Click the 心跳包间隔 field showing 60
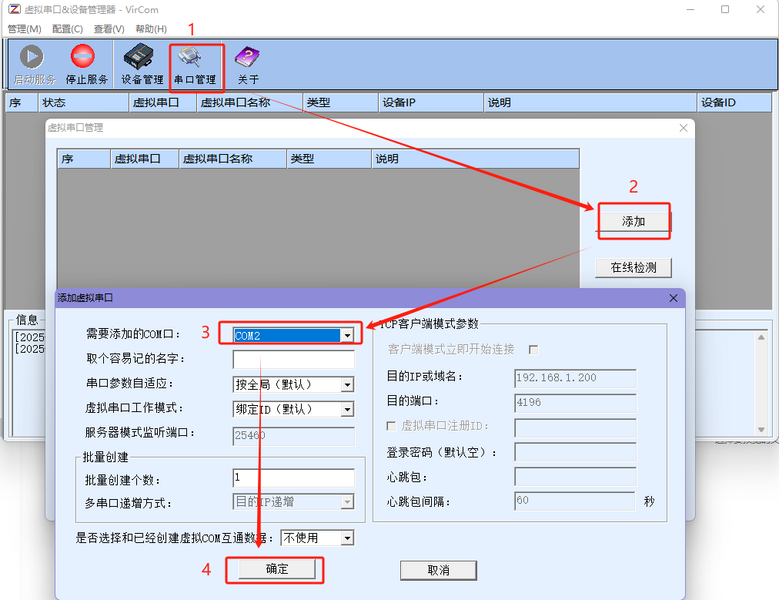This screenshot has width=779, height=600. 575,501
